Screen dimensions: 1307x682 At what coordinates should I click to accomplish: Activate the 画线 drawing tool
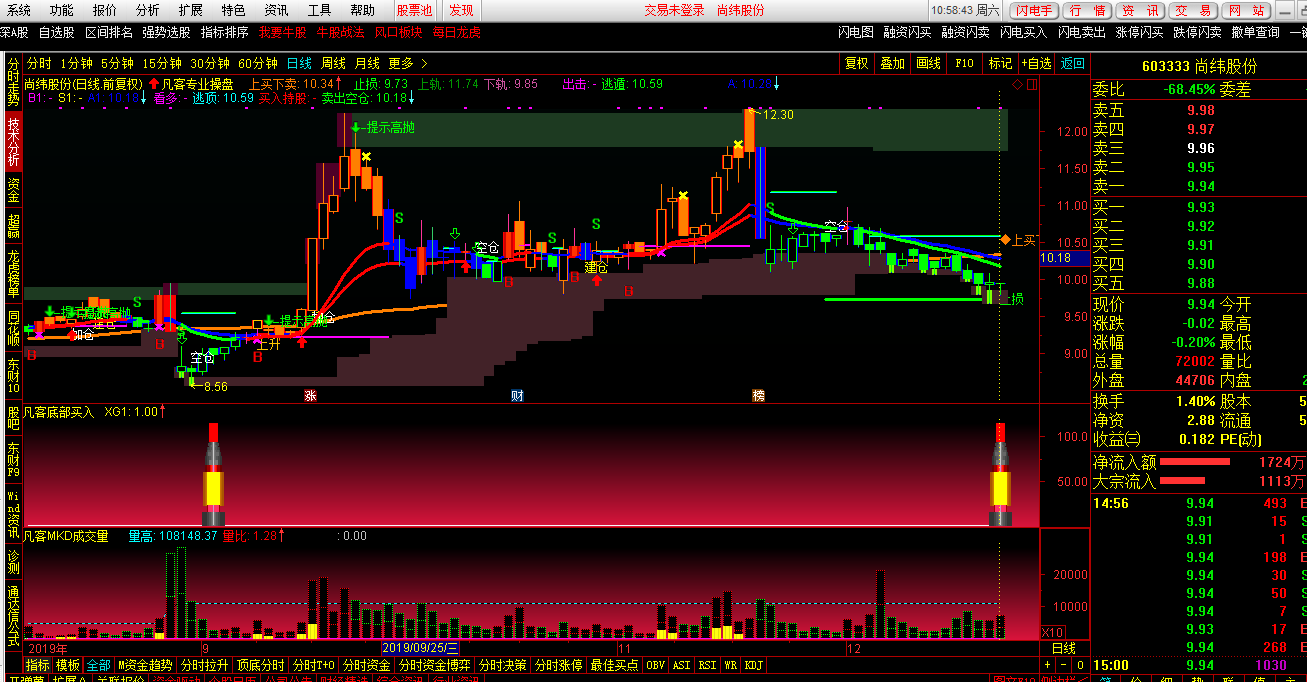pyautogui.click(x=929, y=63)
